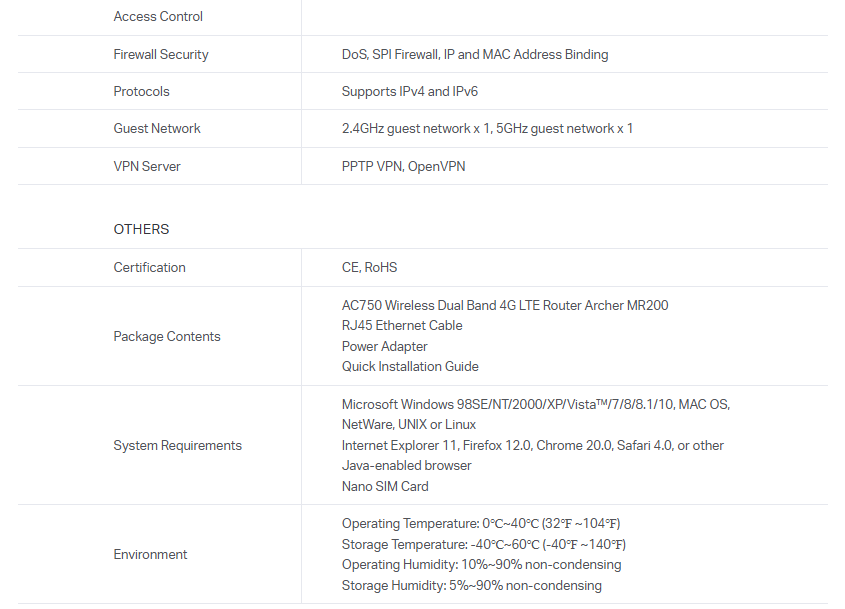The width and height of the screenshot is (845, 609).
Task: Select the Archer MR200 router line
Action: click(505, 305)
